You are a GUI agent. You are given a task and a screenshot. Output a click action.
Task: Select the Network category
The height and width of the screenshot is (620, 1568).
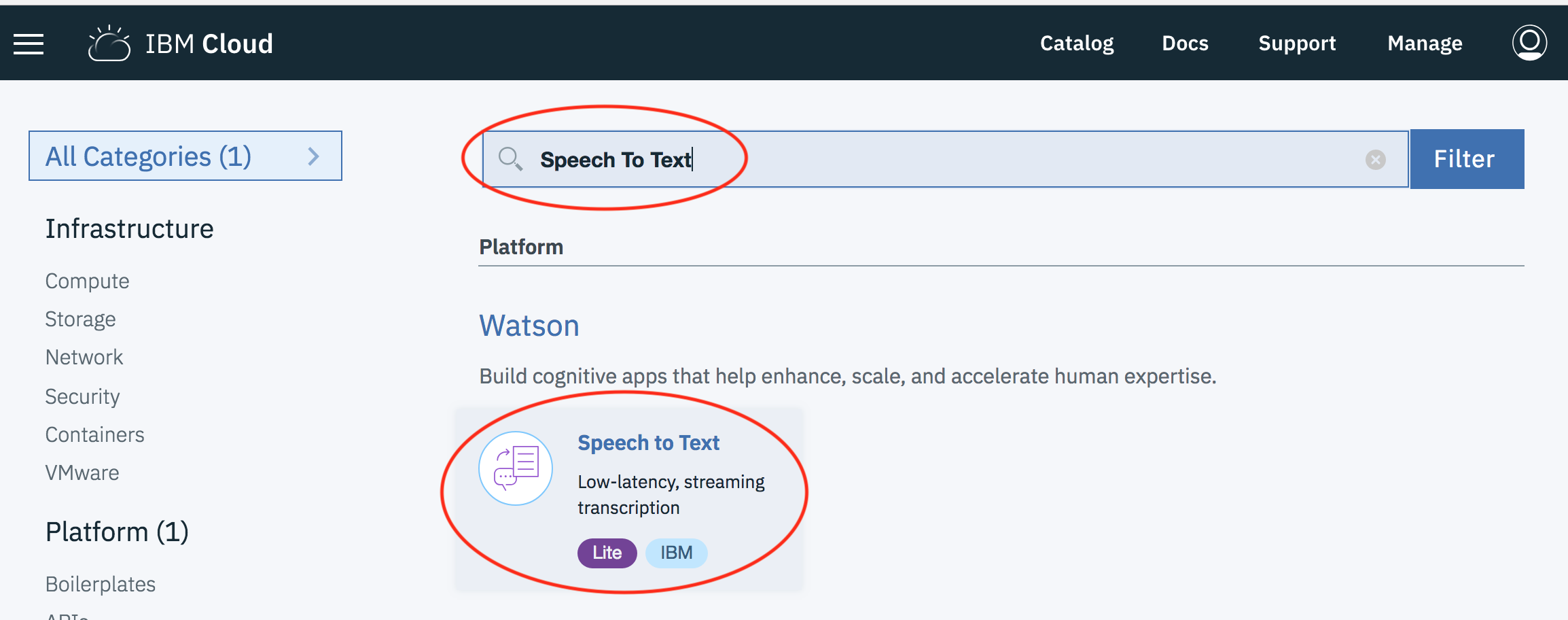[84, 358]
